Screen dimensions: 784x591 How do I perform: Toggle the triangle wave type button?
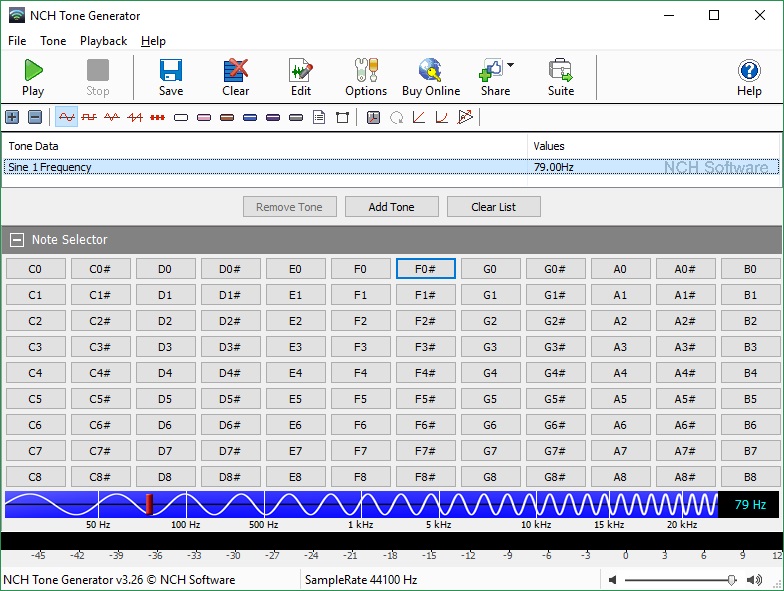[112, 117]
